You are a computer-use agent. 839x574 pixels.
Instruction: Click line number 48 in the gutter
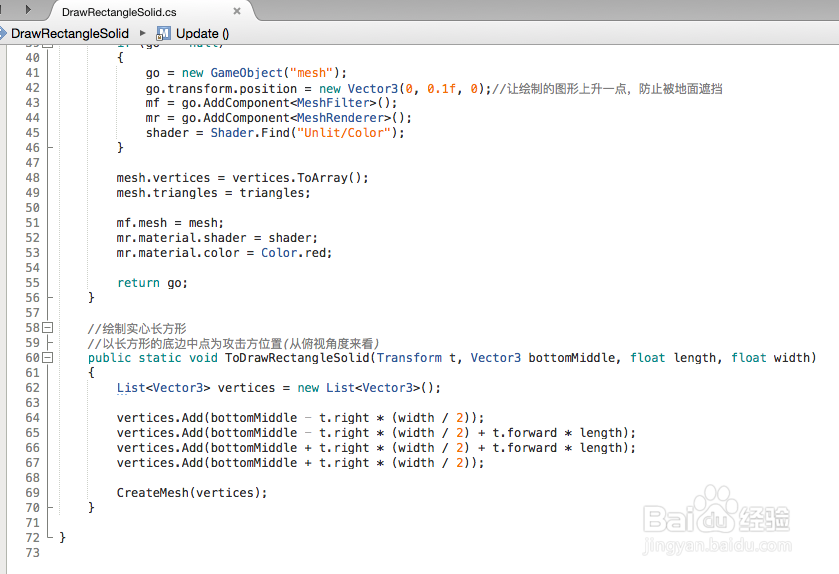click(x=32, y=178)
